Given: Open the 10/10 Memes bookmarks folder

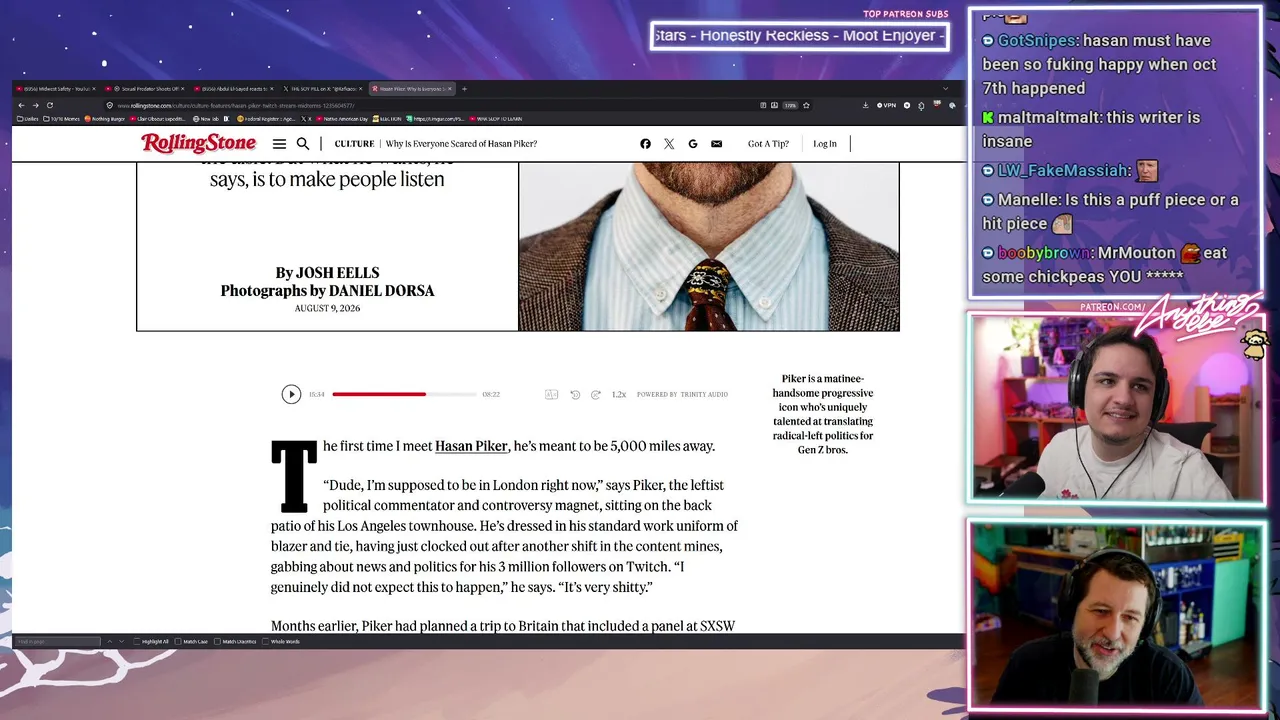Looking at the screenshot, I should [x=63, y=119].
